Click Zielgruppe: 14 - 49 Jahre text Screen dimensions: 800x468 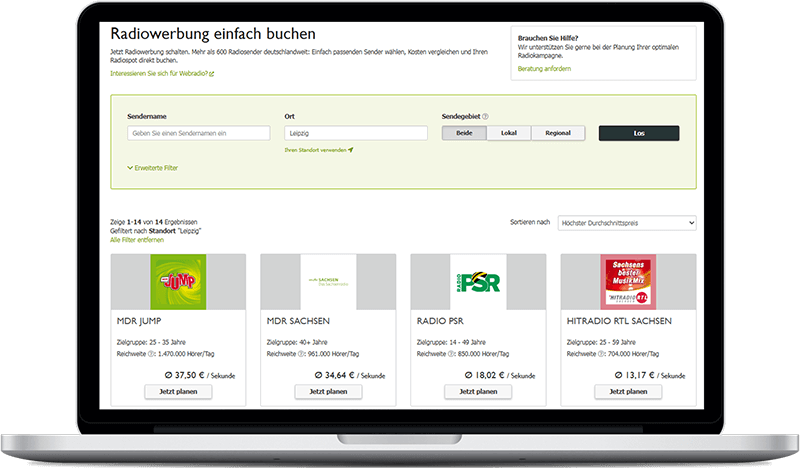451,342
